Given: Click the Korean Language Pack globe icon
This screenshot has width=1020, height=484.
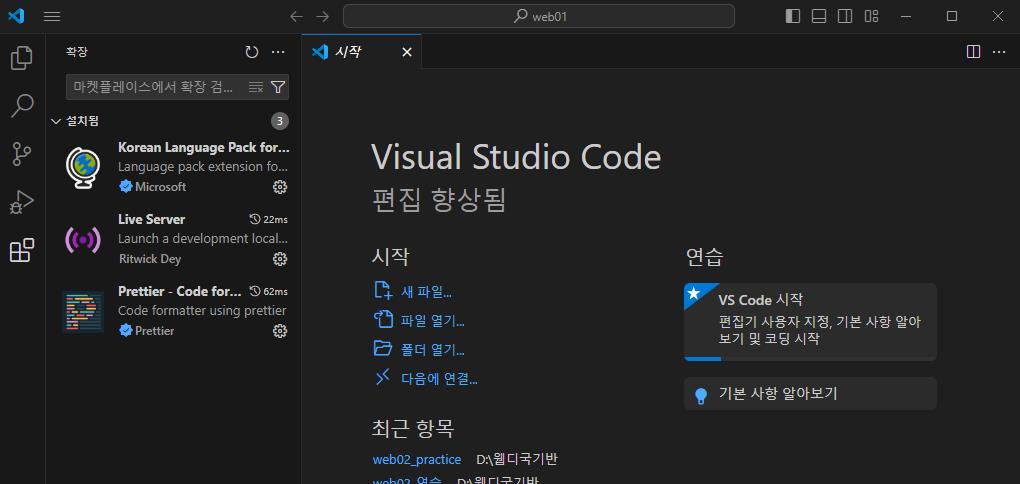Looking at the screenshot, I should (83, 168).
